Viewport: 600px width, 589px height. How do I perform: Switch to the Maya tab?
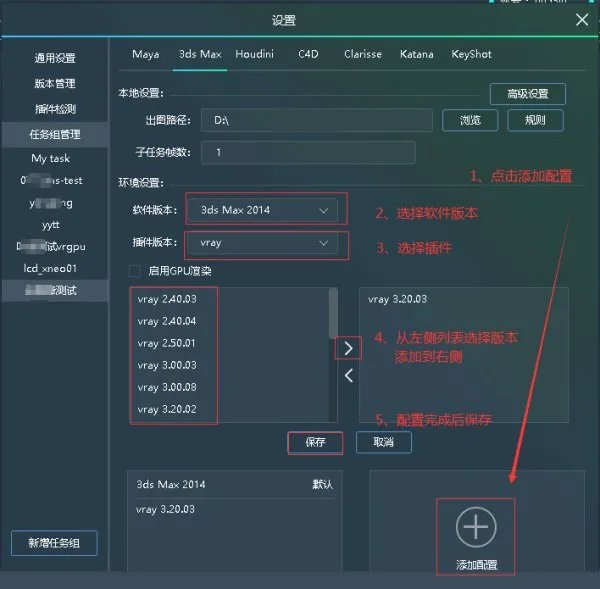[x=145, y=54]
